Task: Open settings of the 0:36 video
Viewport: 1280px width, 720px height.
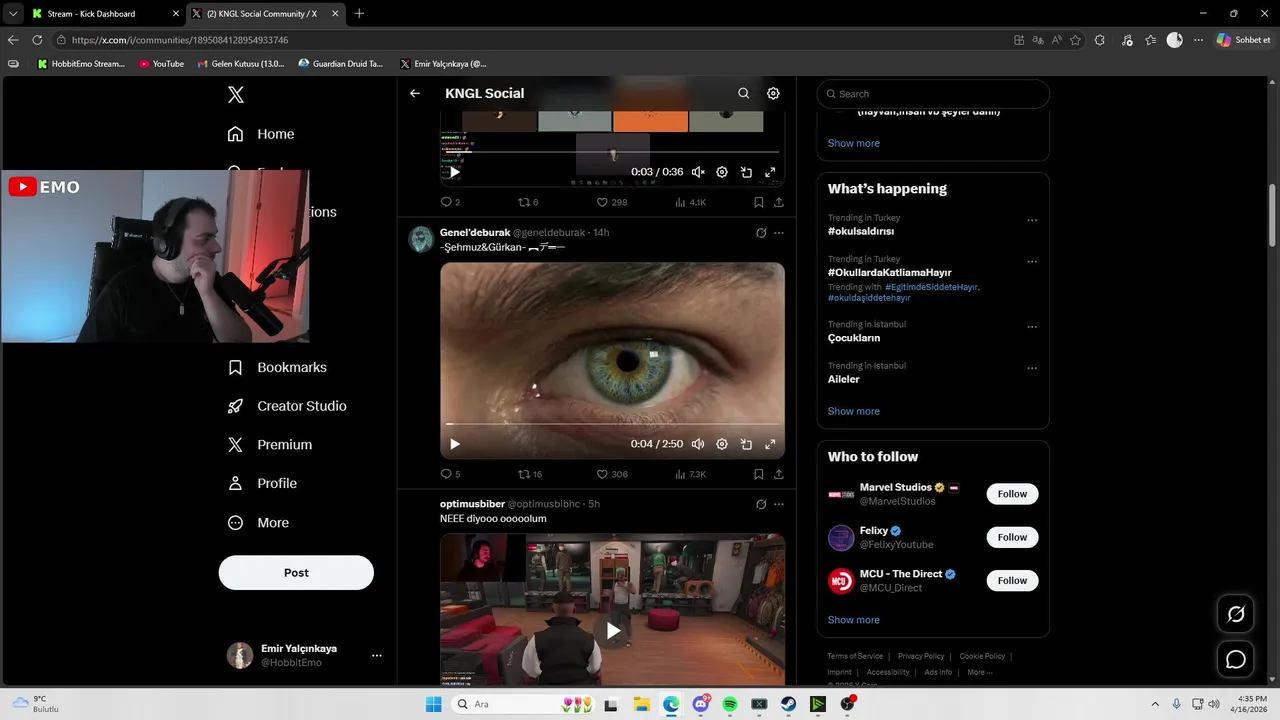Action: coord(722,172)
